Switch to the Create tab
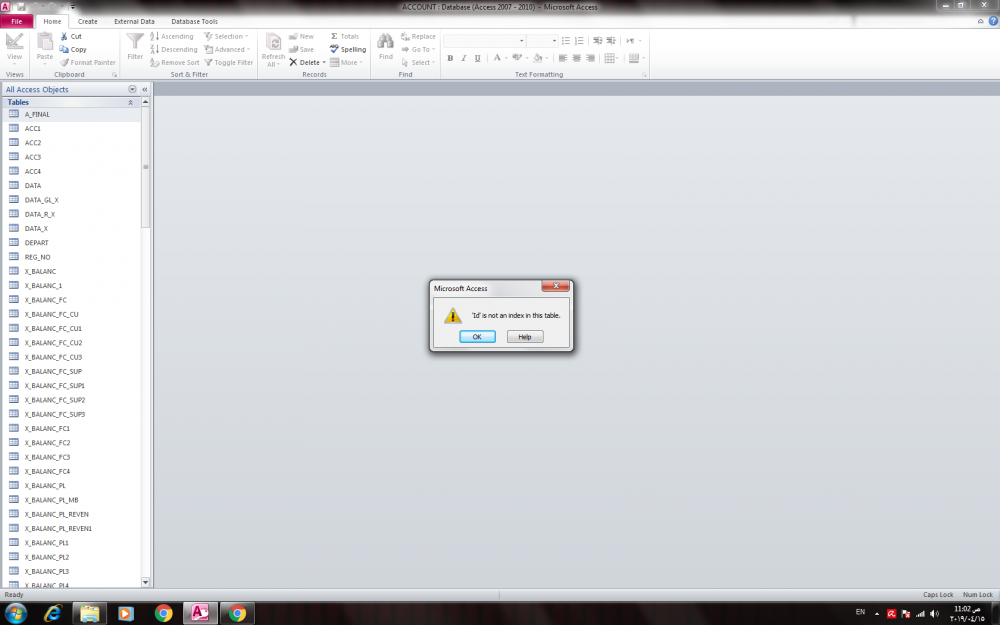The width and height of the screenshot is (1000, 625). pos(88,21)
